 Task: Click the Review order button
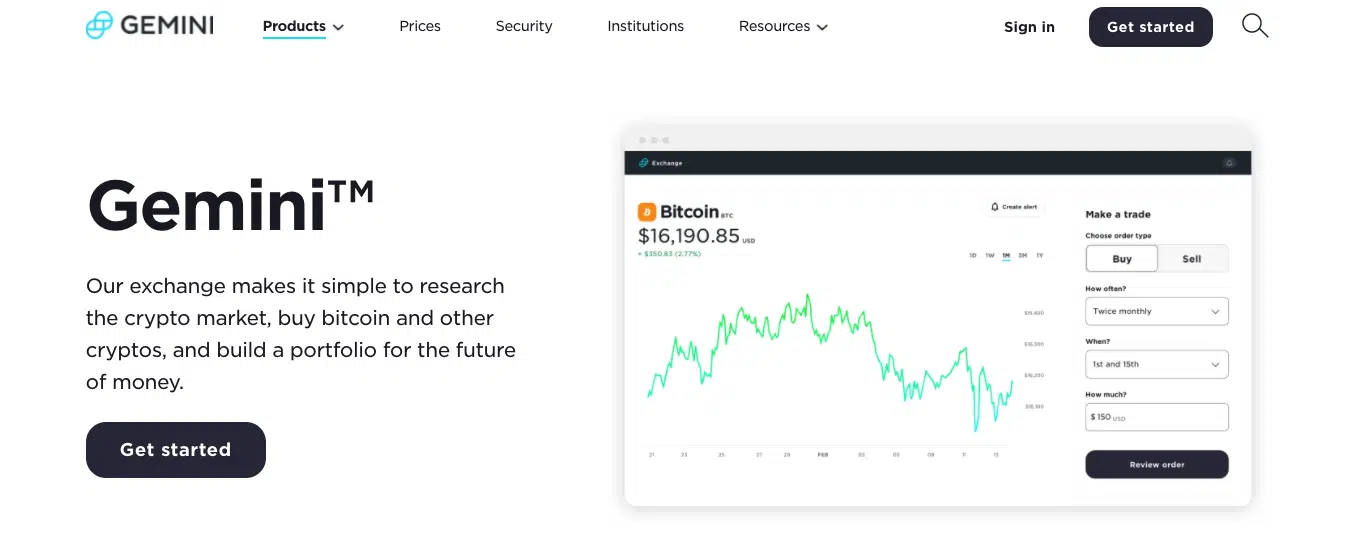point(1157,464)
